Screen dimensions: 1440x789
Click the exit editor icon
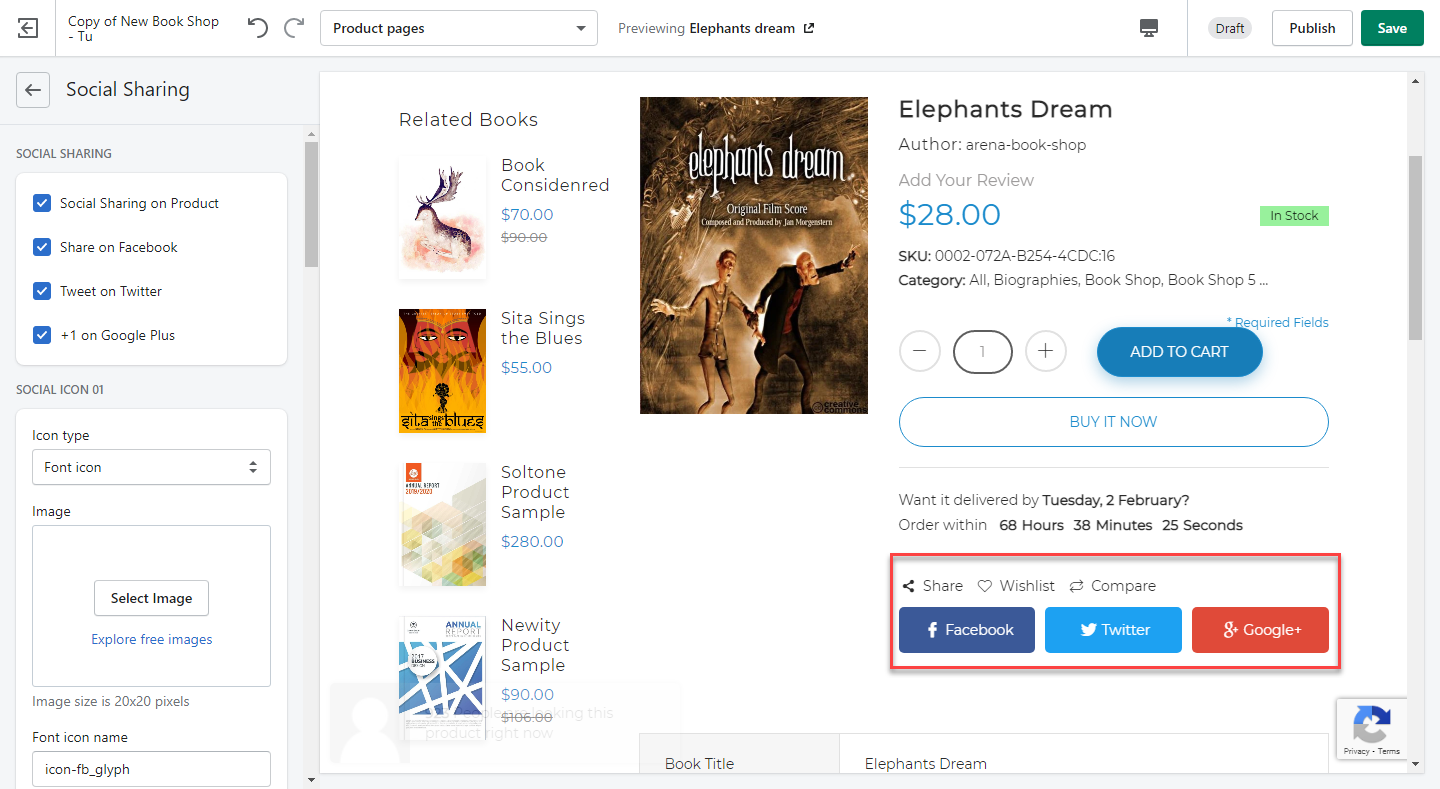(x=28, y=28)
